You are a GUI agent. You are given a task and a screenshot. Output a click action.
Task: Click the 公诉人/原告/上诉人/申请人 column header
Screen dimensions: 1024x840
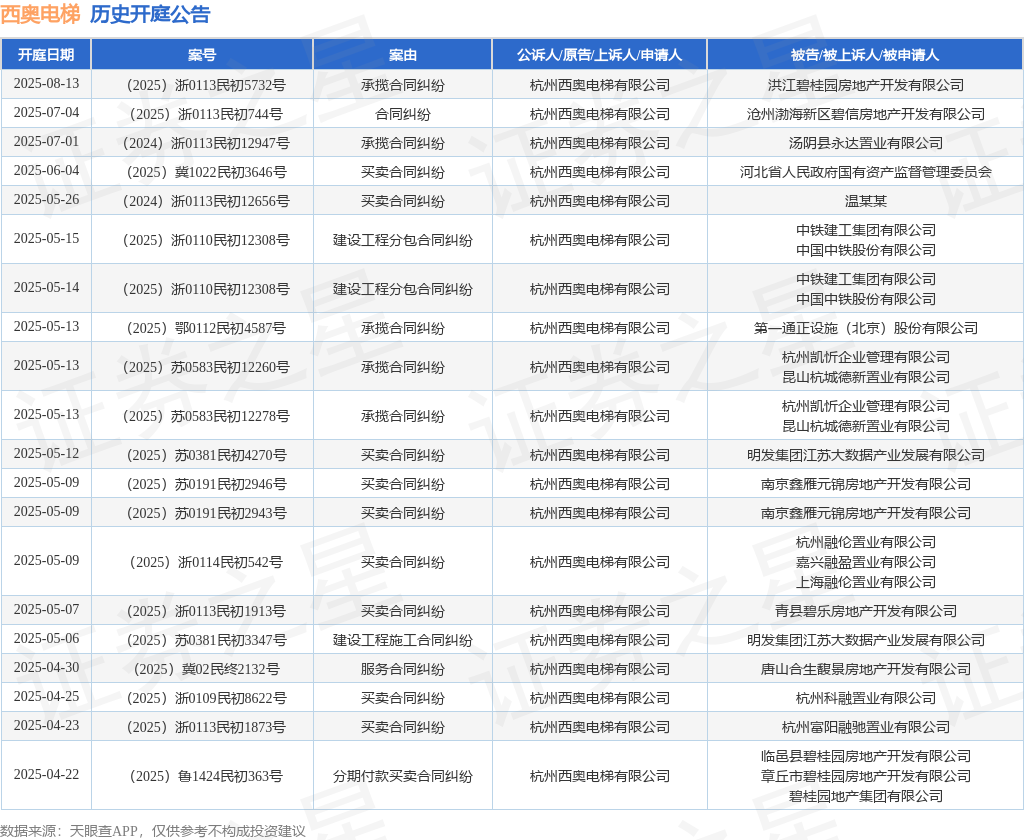[599, 55]
